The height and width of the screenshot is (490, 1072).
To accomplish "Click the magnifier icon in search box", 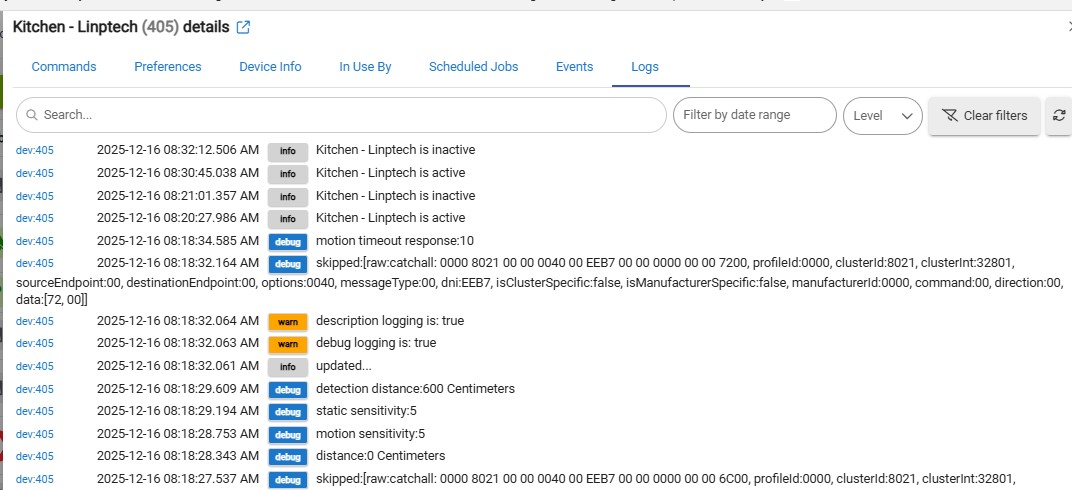I will pos(31,115).
